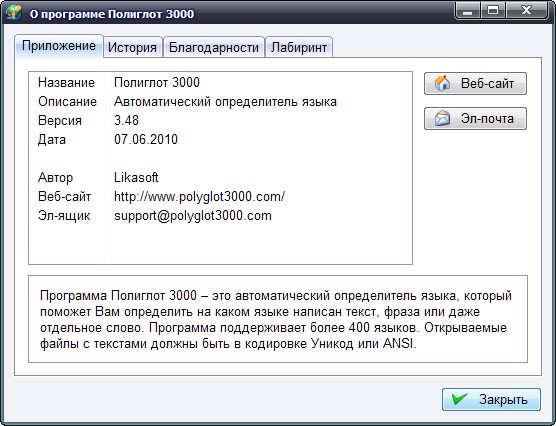Select the Описание label
The image size is (556, 426).
pos(67,102)
